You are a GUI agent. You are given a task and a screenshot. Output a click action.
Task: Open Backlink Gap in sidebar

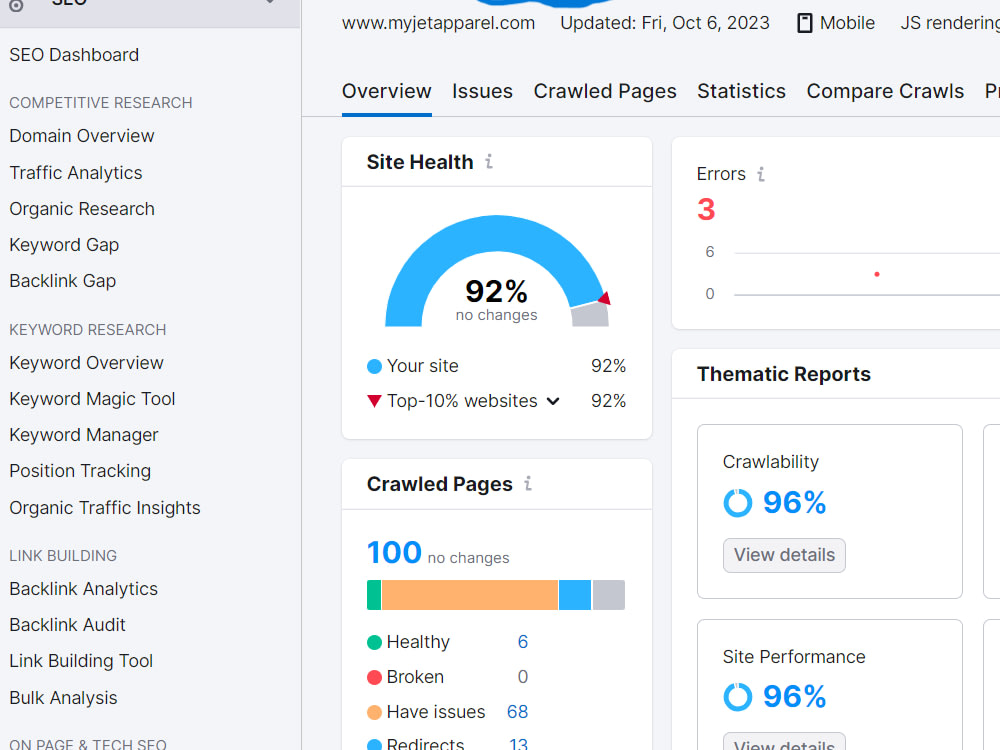62,281
